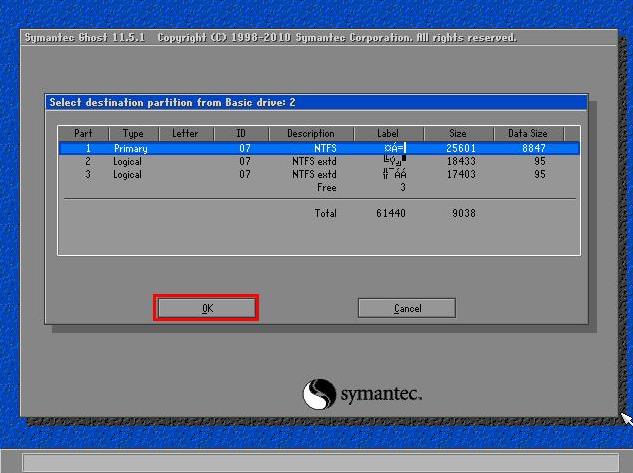Select partition 1 Primary row

pos(319,149)
